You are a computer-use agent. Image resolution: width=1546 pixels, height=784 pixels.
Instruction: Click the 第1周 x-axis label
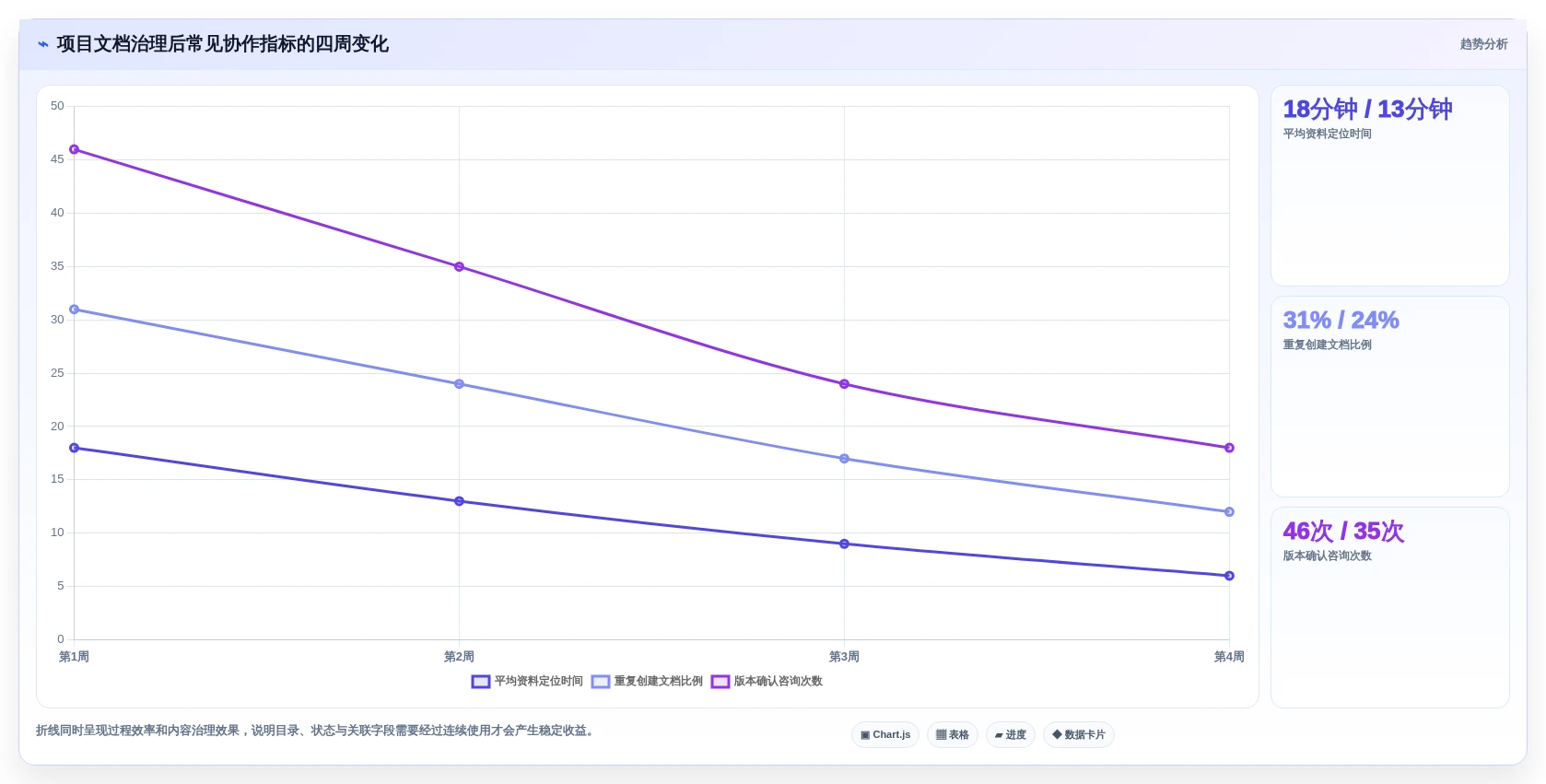click(x=74, y=657)
